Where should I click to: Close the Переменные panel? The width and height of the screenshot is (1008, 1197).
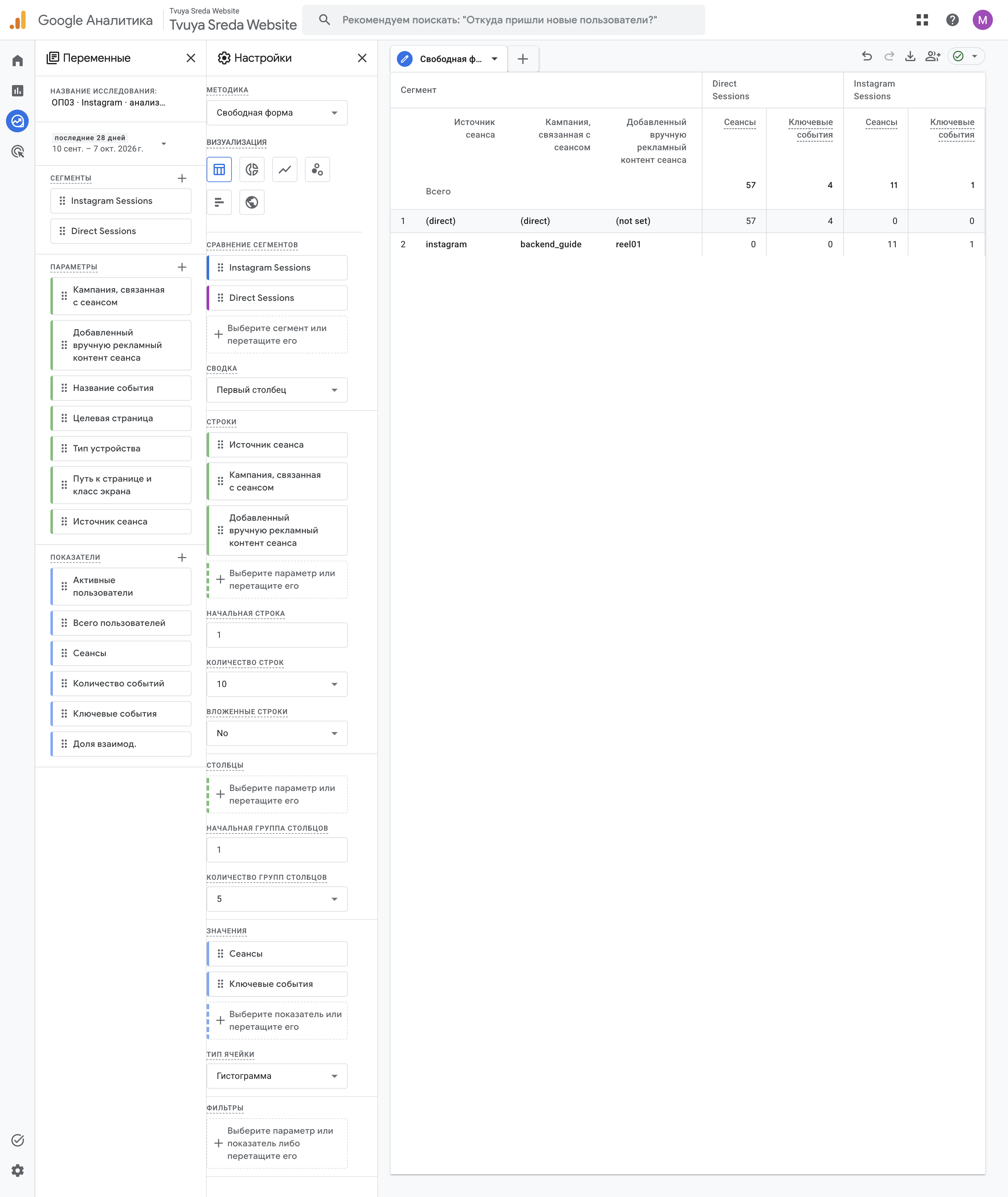(191, 58)
